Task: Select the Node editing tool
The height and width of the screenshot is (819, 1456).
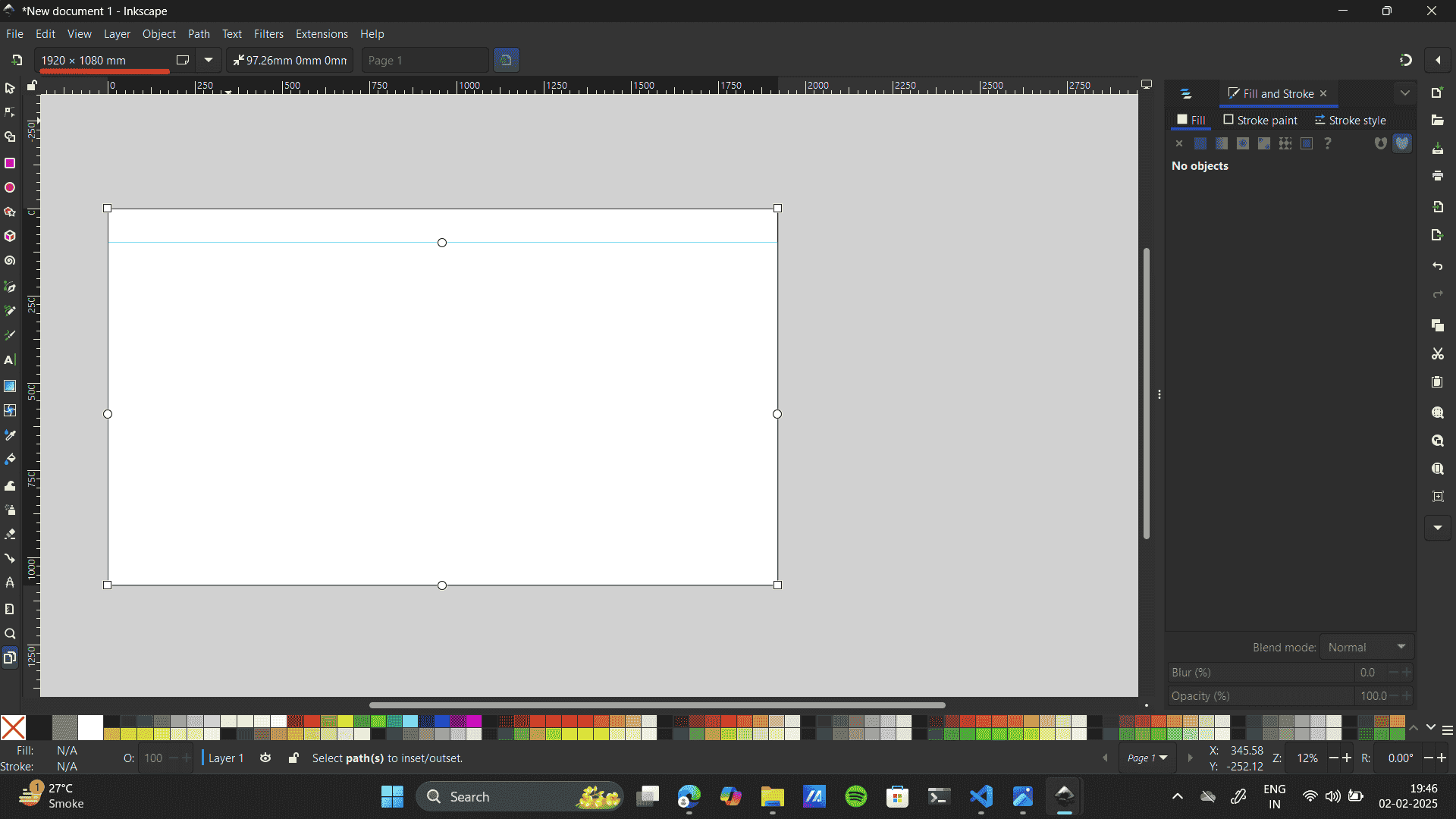Action: 10,112
